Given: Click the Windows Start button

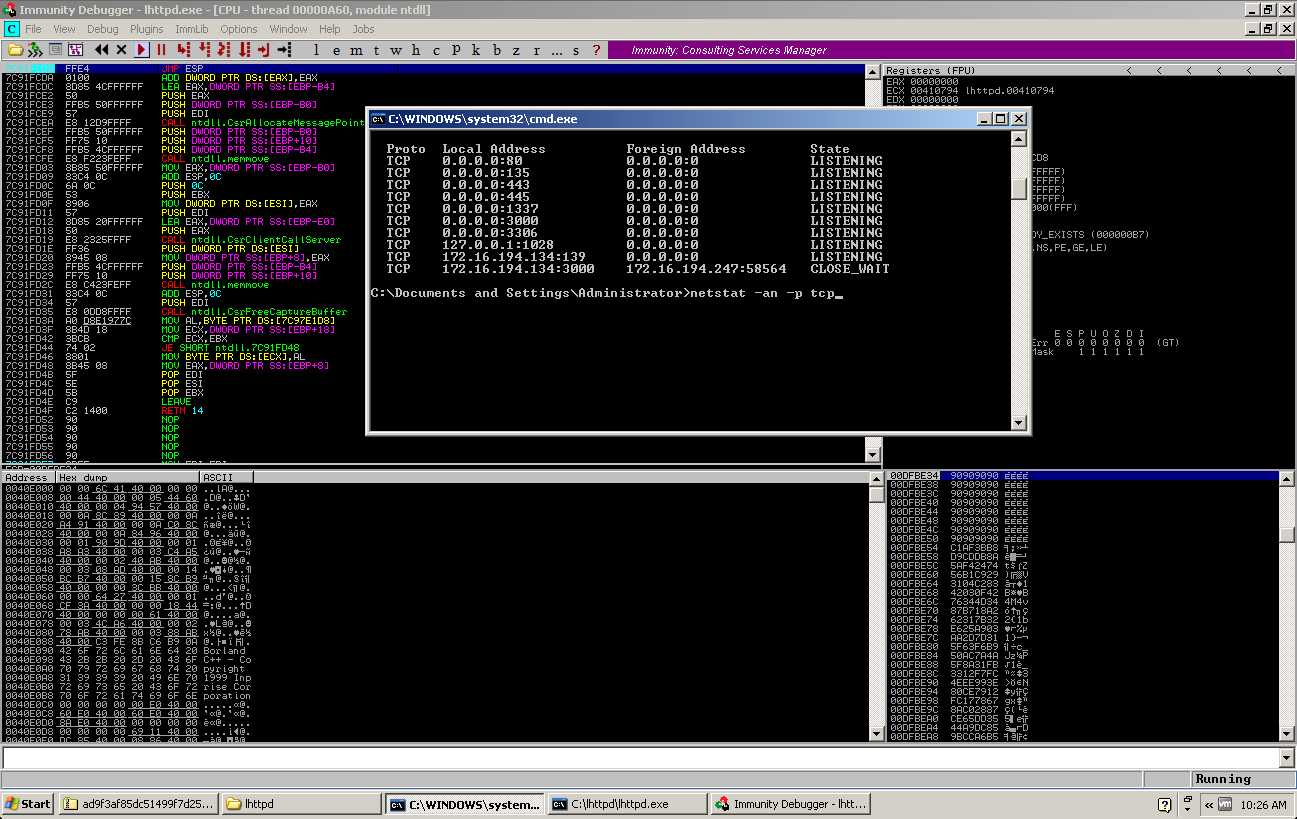Looking at the screenshot, I should click(28, 804).
